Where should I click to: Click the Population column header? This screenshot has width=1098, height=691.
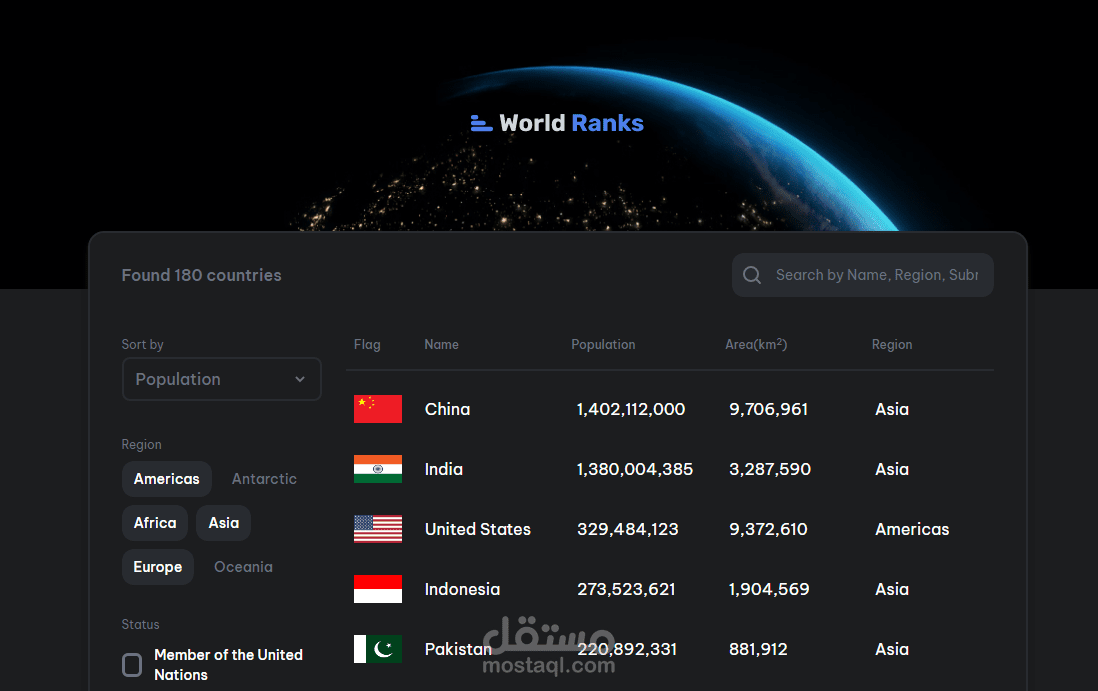(603, 344)
